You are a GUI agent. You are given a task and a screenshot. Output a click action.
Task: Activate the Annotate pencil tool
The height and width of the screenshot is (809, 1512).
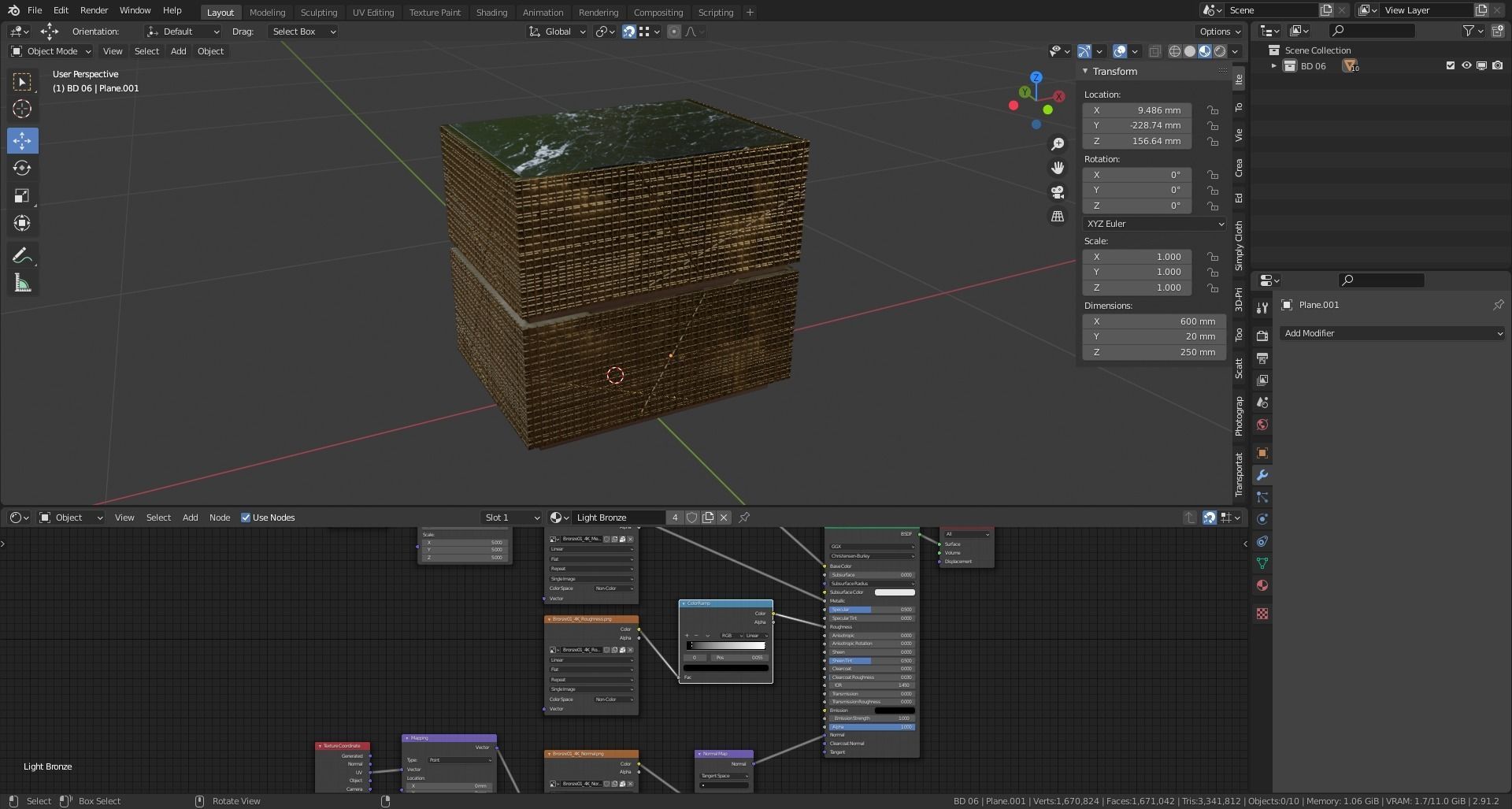tap(22, 255)
